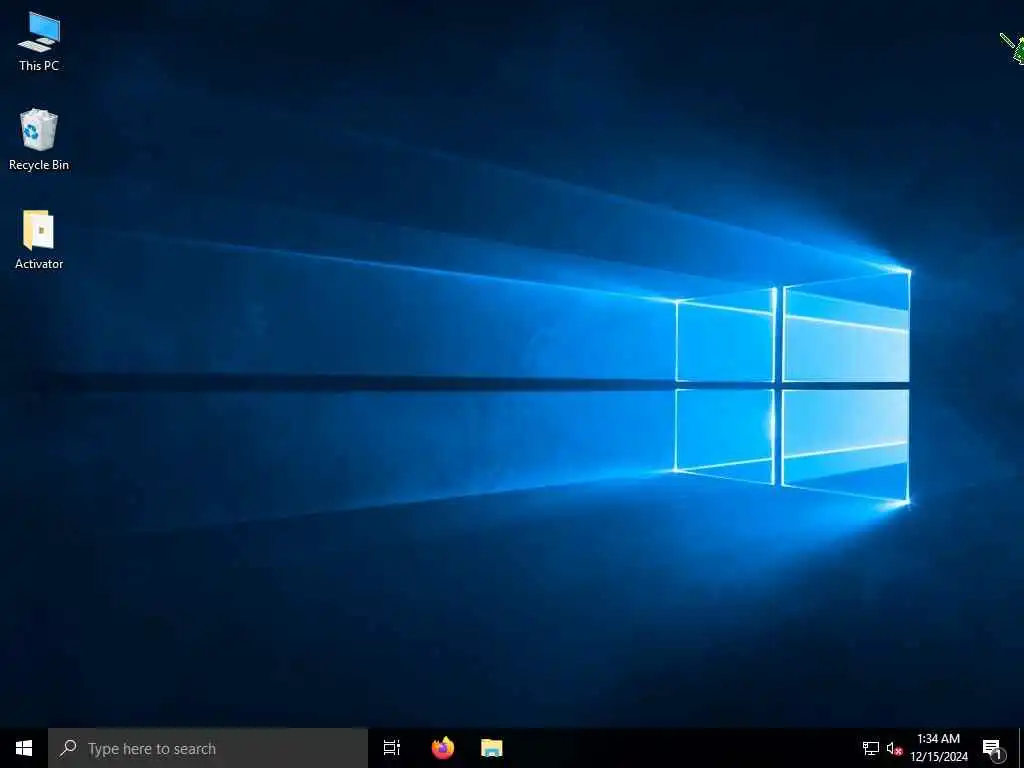Open File Explorer from the taskbar

pos(492,748)
